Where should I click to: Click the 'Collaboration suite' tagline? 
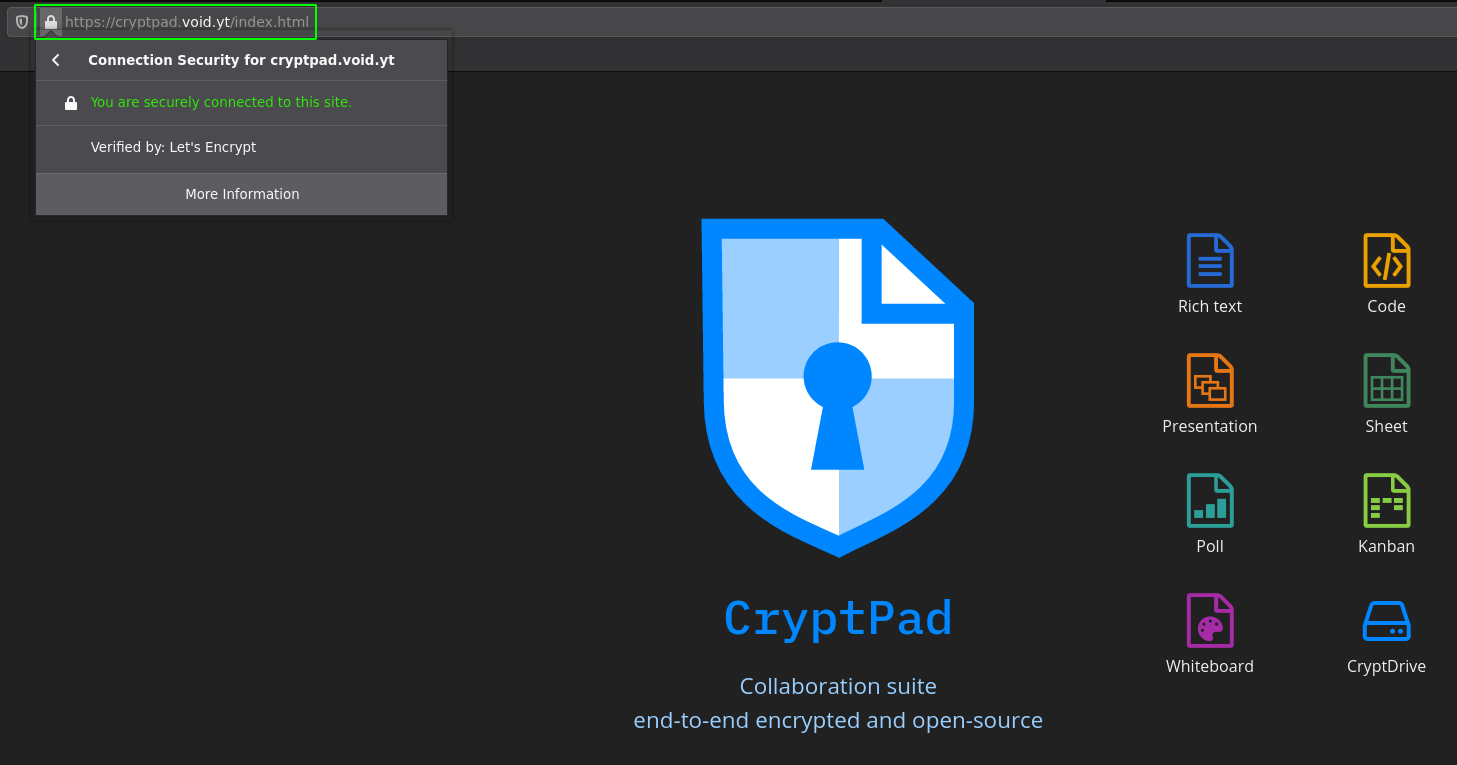pos(838,686)
